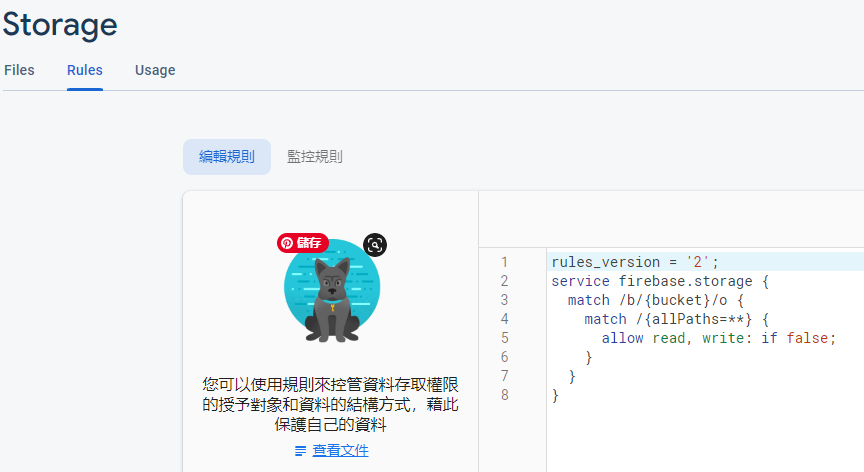Click the document icon beside 查看文件
Screen dimensions: 864x472
tap(300, 451)
